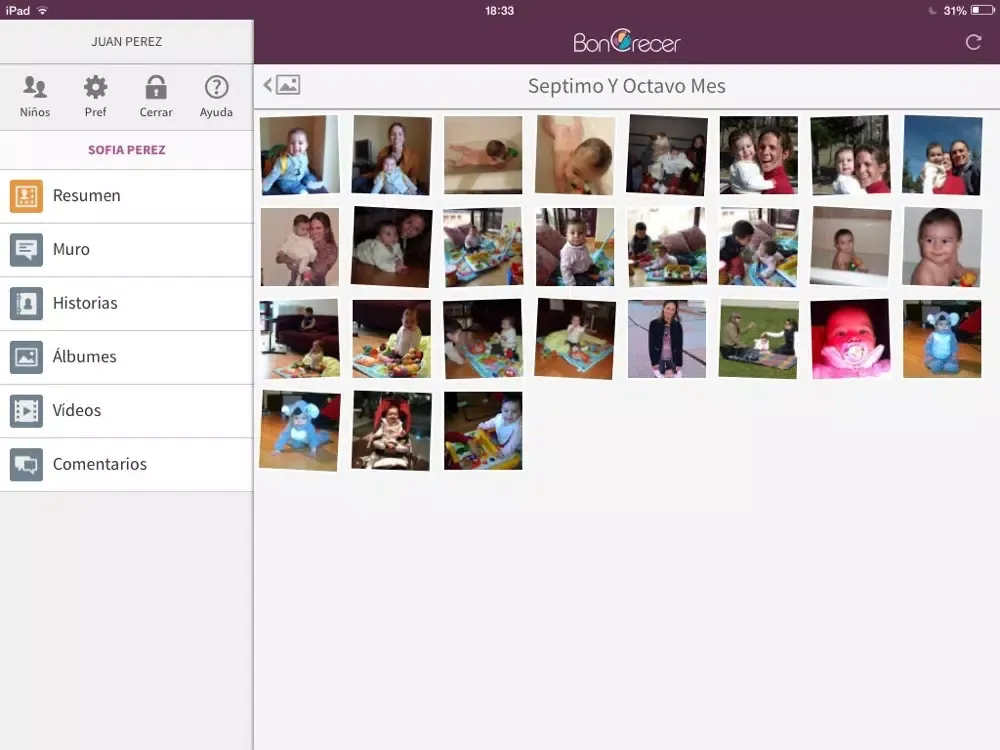Select the Vídeos menu label
Screen dimensions: 1000x750
click(77, 409)
